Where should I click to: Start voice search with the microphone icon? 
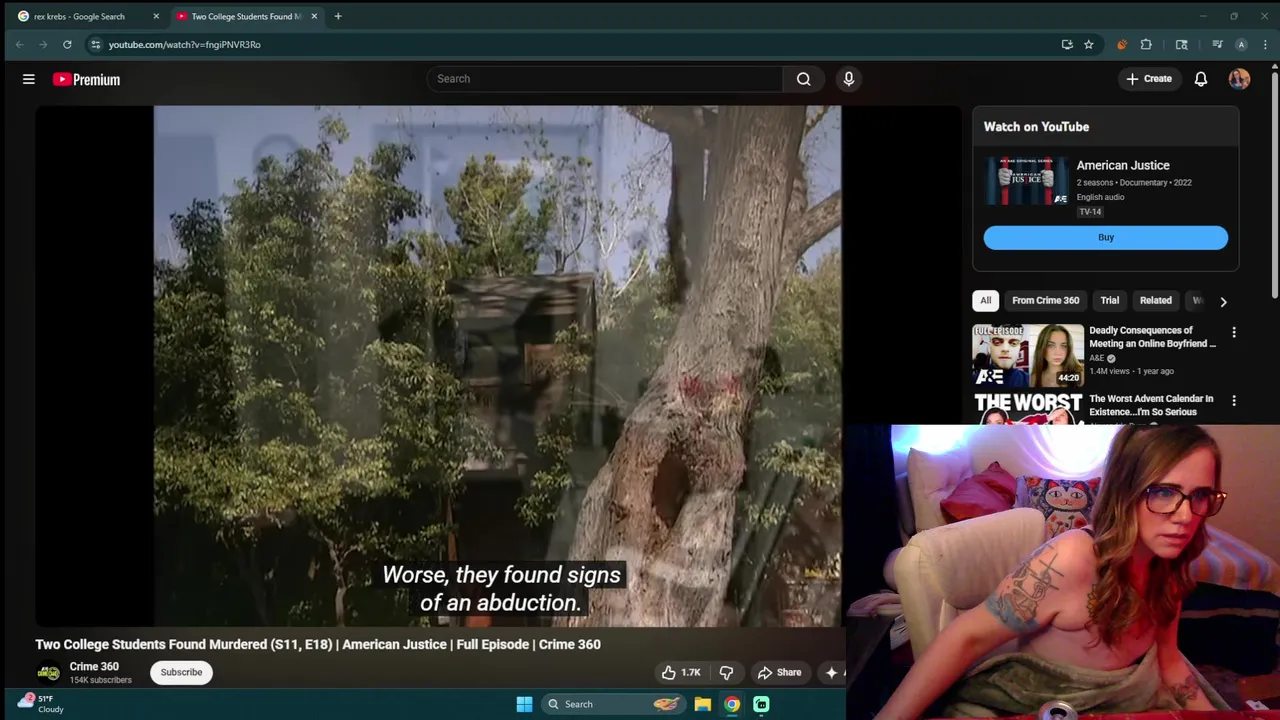849,79
